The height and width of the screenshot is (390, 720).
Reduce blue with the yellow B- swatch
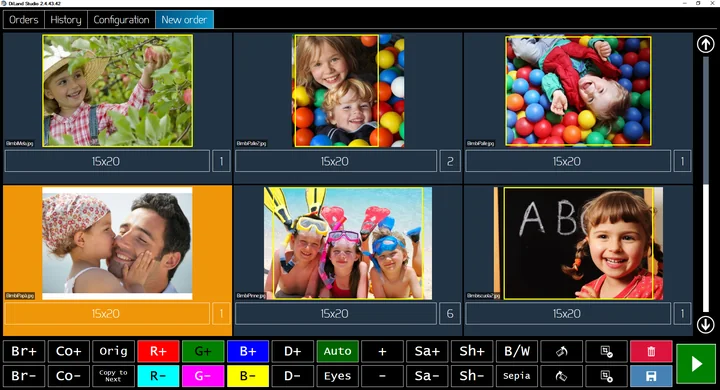coord(248,376)
